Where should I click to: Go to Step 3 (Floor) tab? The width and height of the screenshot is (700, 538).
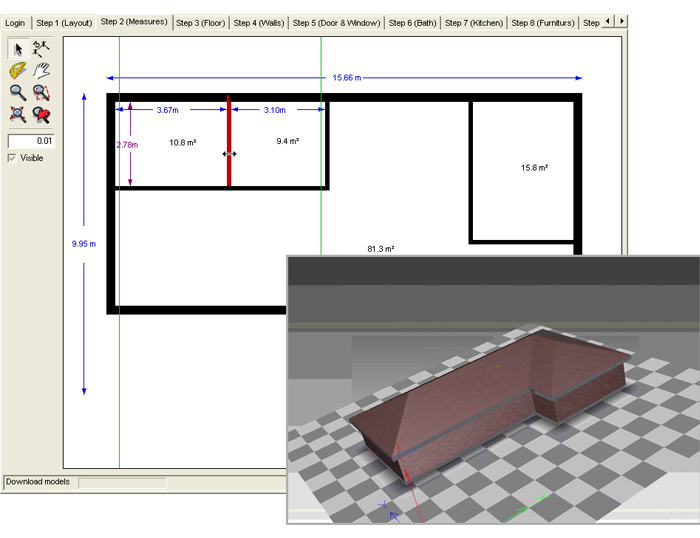[x=201, y=22]
